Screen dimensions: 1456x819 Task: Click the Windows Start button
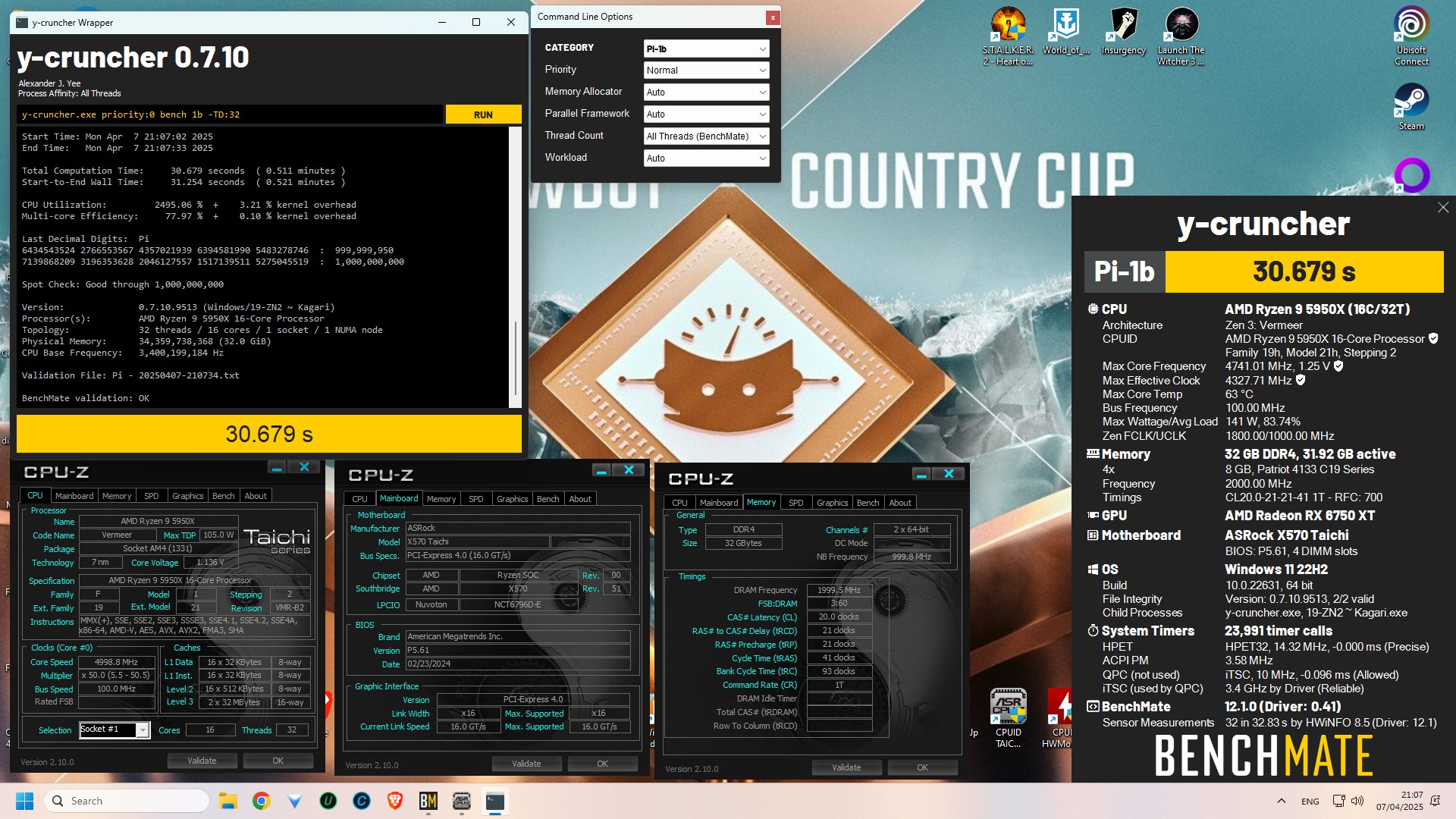point(24,801)
